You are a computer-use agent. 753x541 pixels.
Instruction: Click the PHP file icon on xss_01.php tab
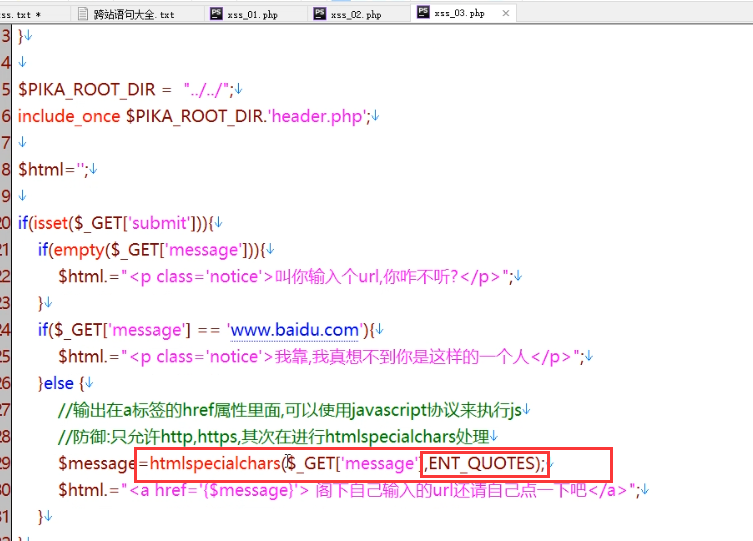pos(217,14)
